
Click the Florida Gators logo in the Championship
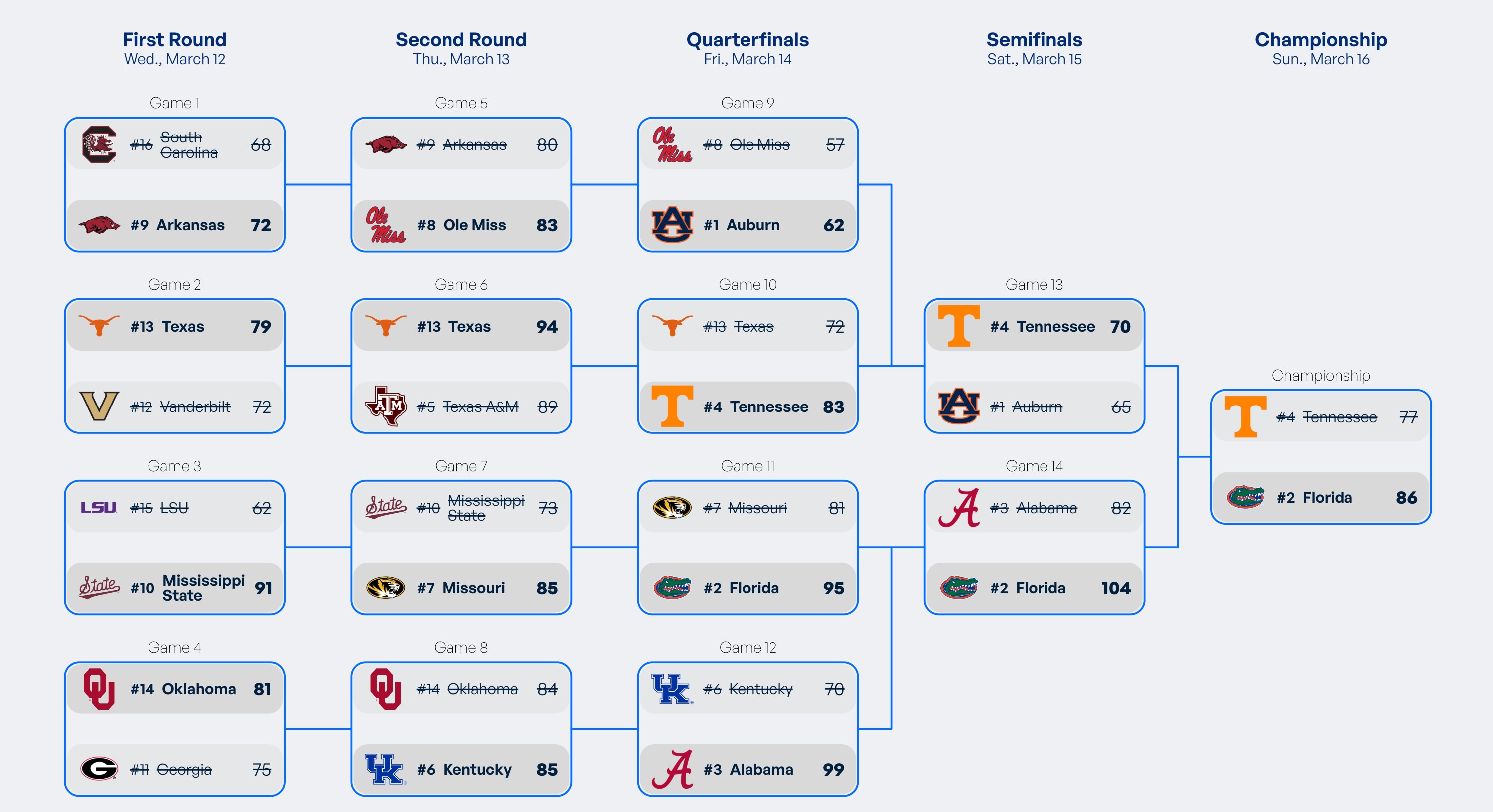(x=1245, y=497)
